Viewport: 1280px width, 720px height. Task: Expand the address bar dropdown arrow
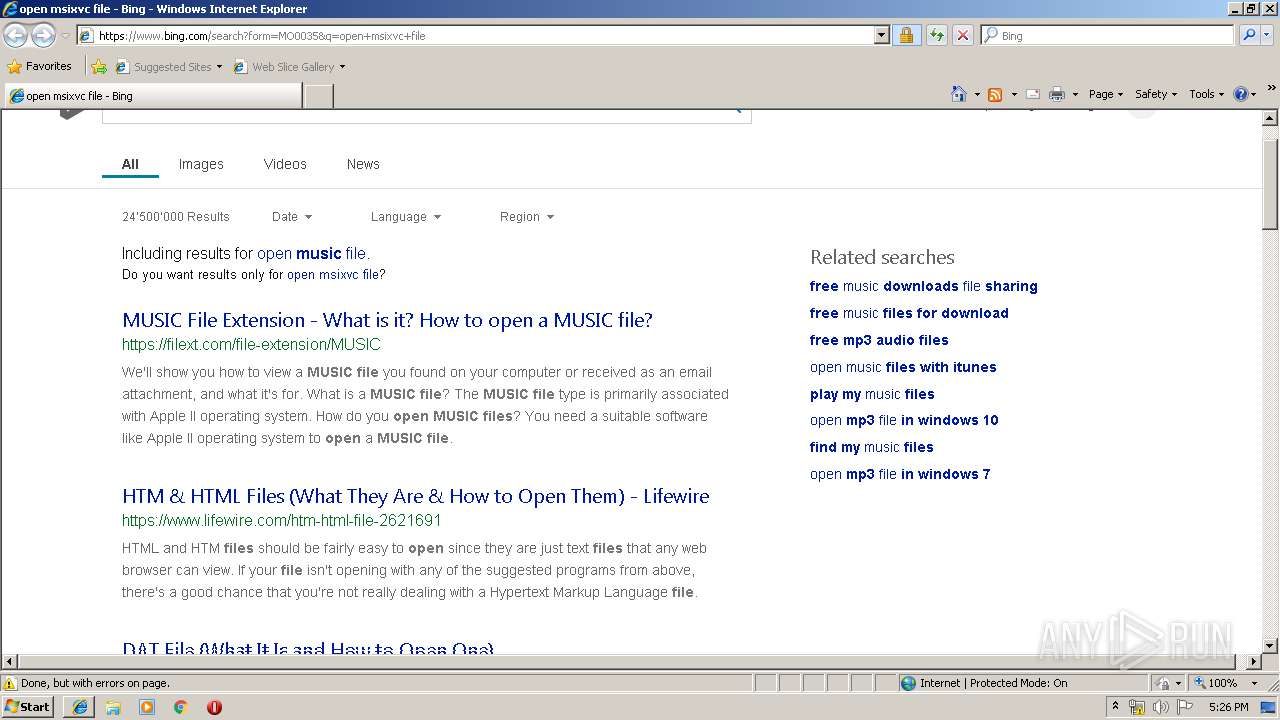click(x=881, y=35)
